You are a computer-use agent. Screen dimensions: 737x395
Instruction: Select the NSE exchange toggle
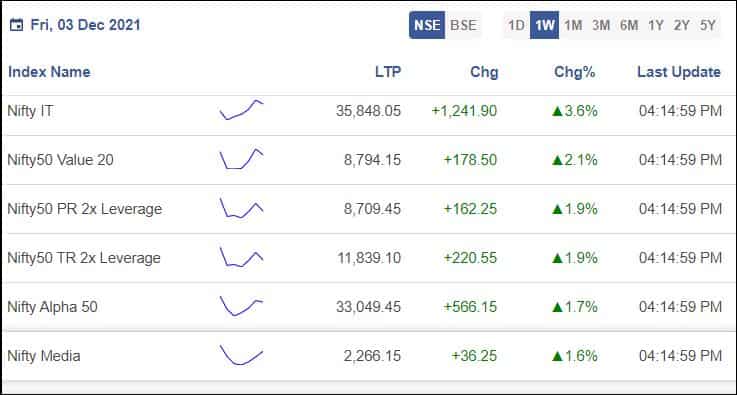pyautogui.click(x=427, y=25)
